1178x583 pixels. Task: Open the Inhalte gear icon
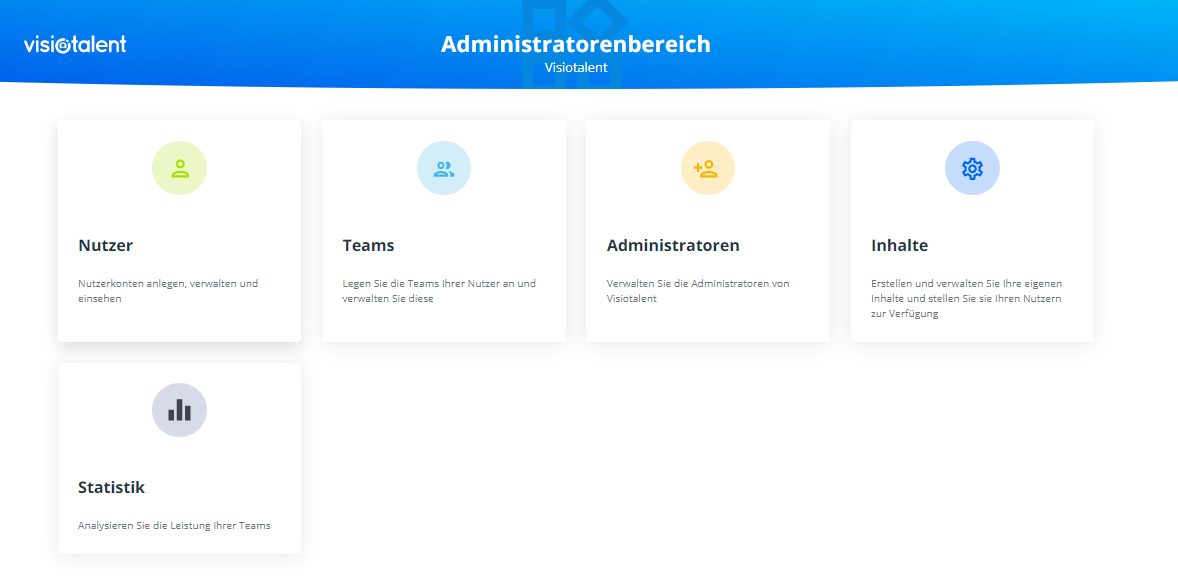pos(971,168)
